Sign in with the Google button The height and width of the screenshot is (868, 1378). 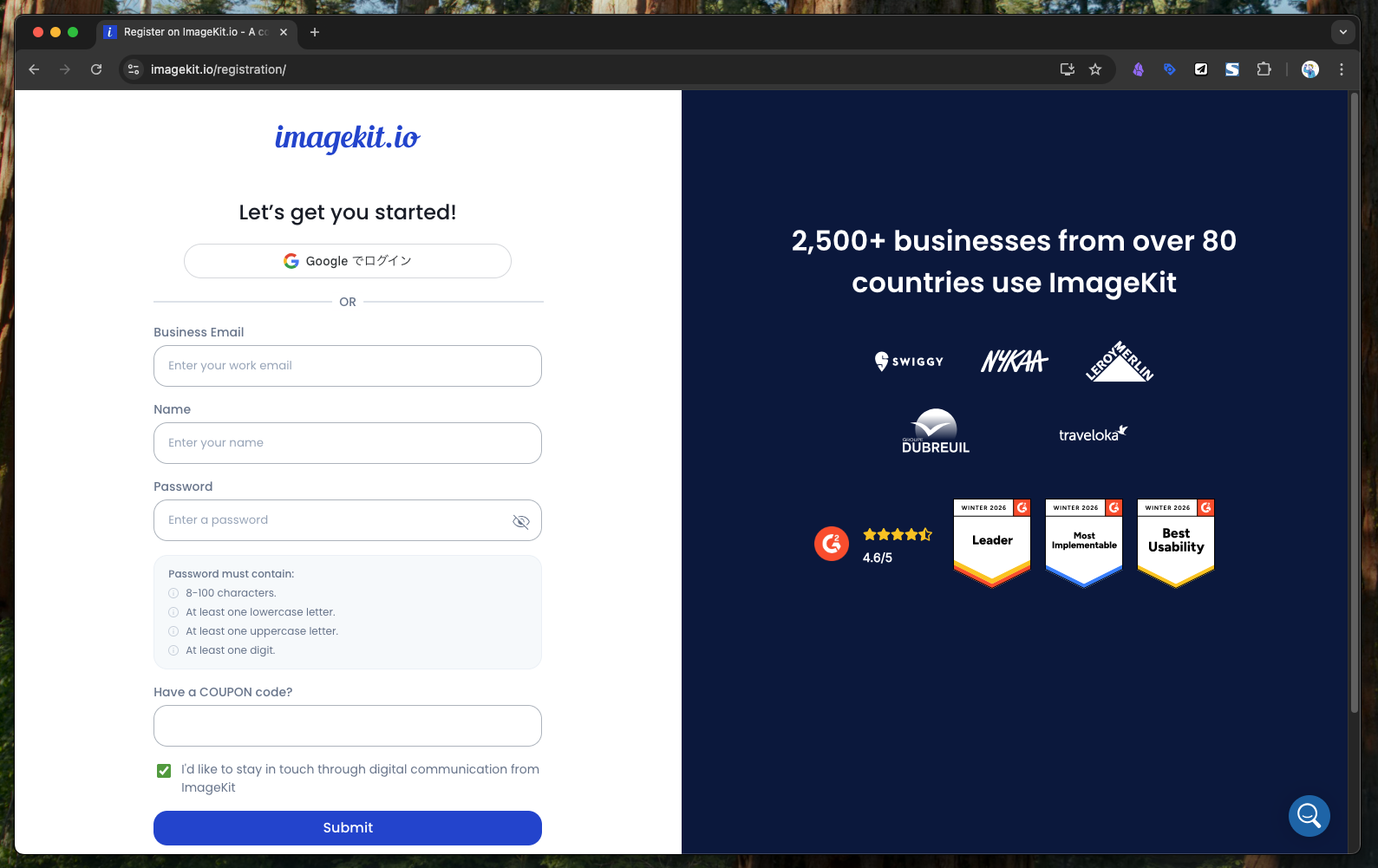click(347, 261)
